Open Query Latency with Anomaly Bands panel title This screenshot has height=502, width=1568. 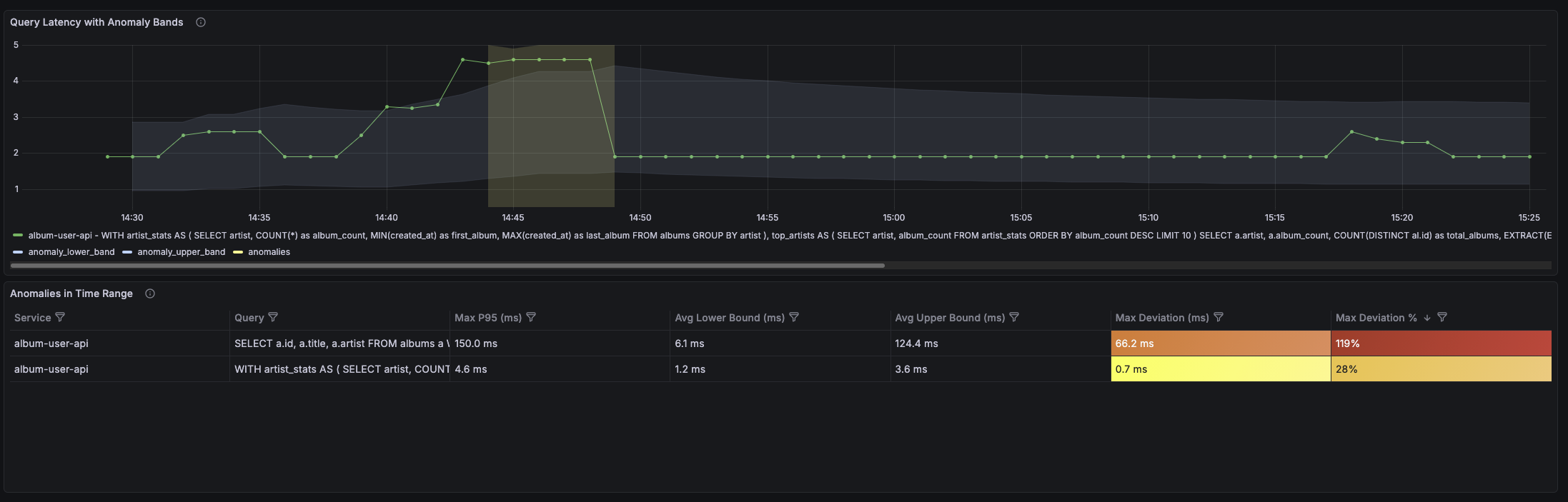click(96, 22)
